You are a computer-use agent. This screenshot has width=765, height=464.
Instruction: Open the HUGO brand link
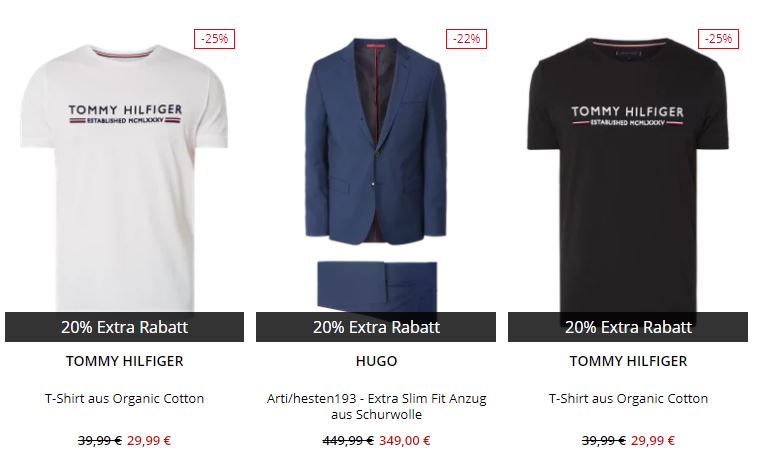click(x=376, y=361)
